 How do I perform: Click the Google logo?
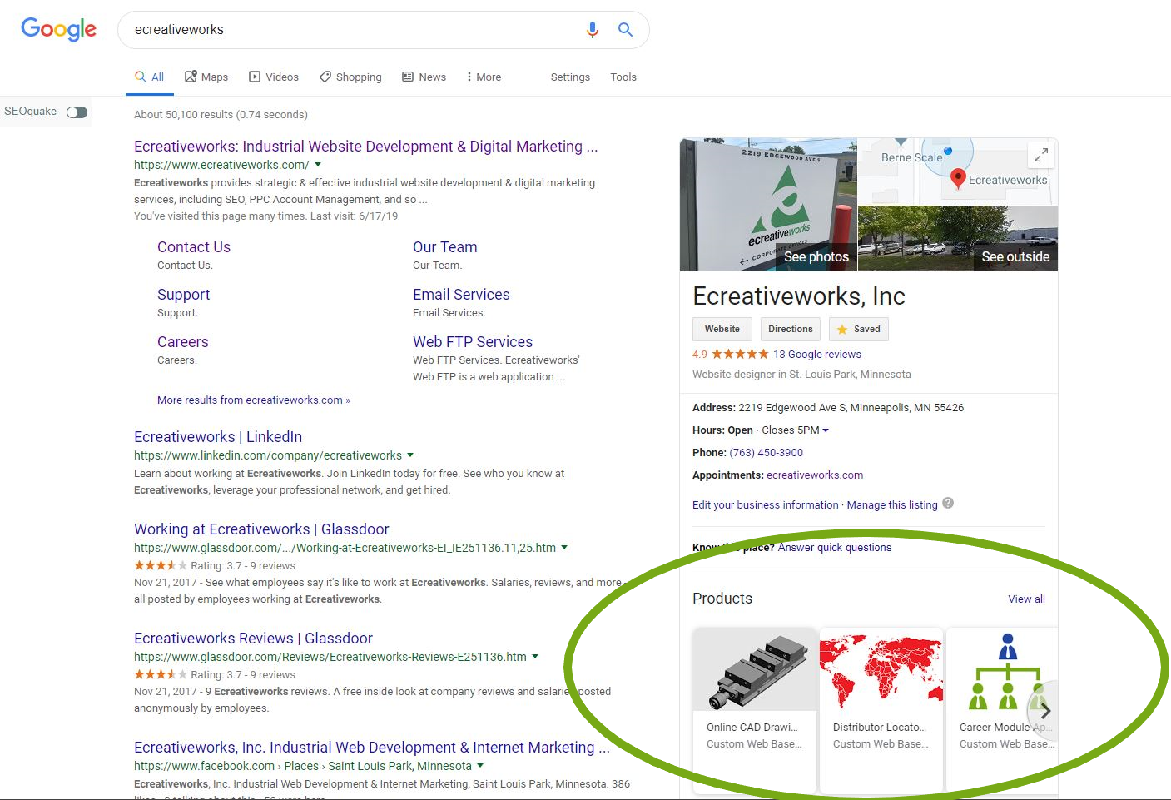59,29
